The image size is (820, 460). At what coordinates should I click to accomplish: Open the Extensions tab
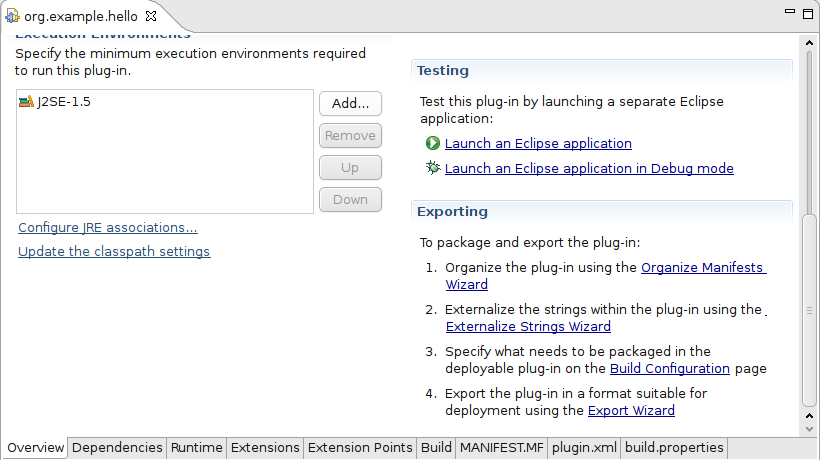[265, 448]
